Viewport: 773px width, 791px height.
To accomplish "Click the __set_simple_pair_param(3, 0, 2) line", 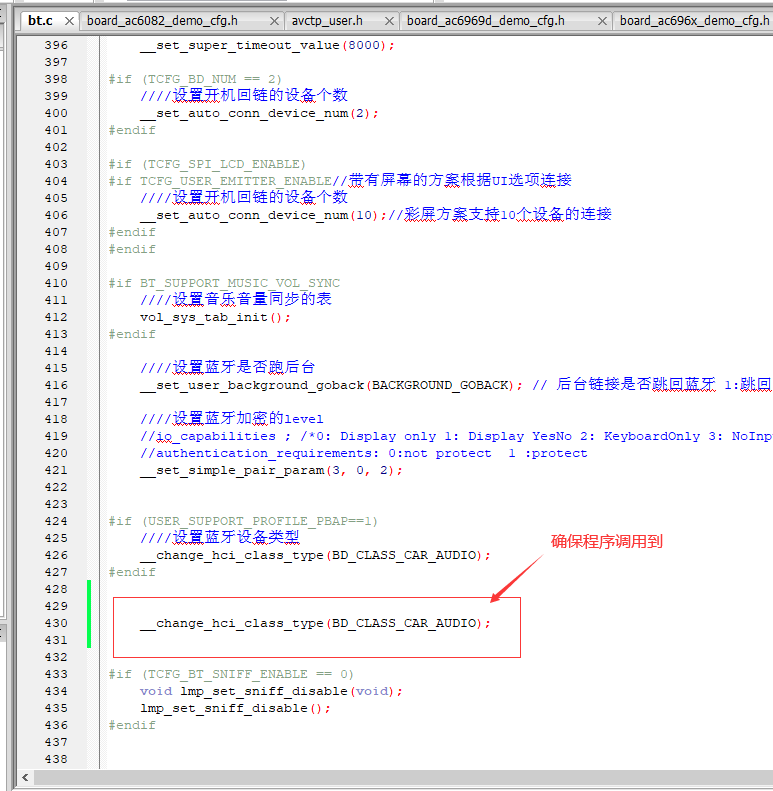I will click(x=271, y=470).
